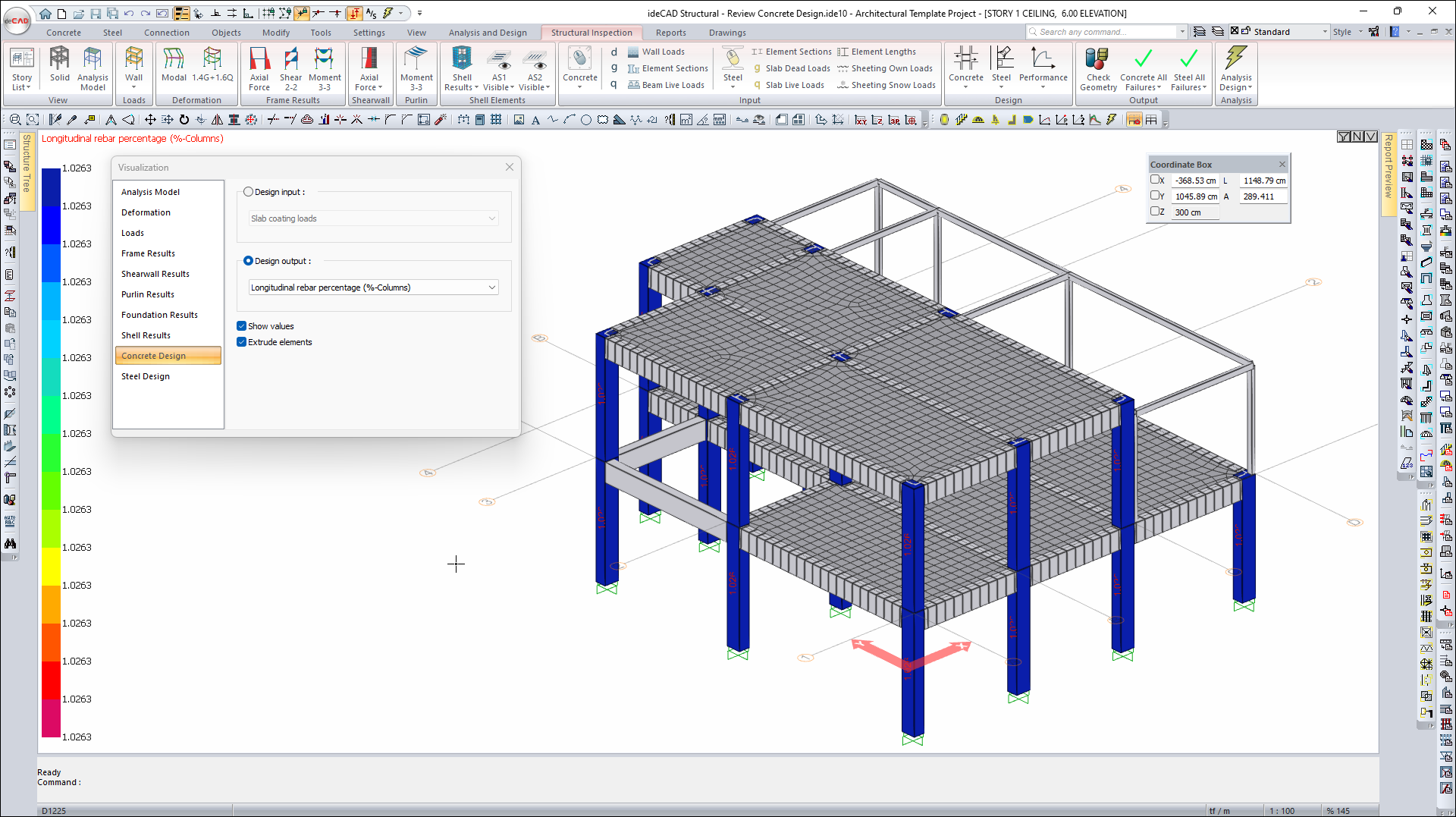Switch to the Reports ribbon tab
The height and width of the screenshot is (817, 1456).
coord(670,33)
